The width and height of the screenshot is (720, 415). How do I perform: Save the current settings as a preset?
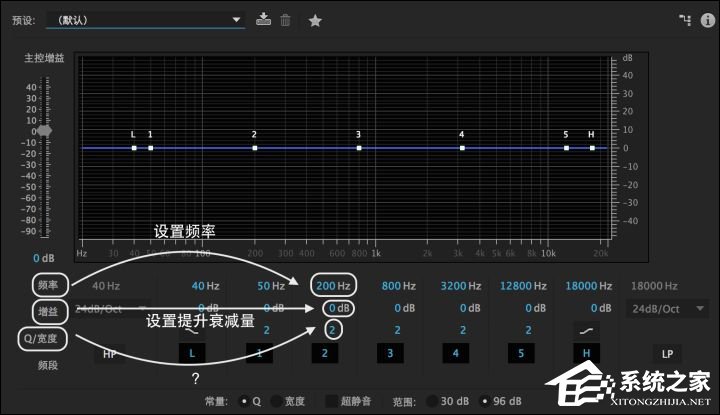coord(263,19)
